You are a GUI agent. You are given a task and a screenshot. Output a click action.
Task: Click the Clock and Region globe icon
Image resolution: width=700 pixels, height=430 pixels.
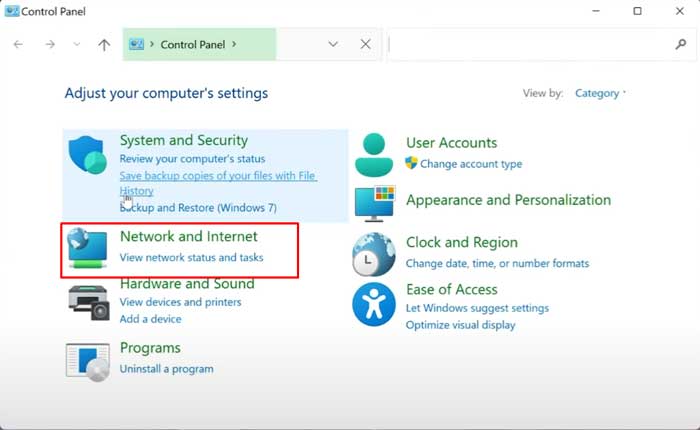click(x=374, y=254)
